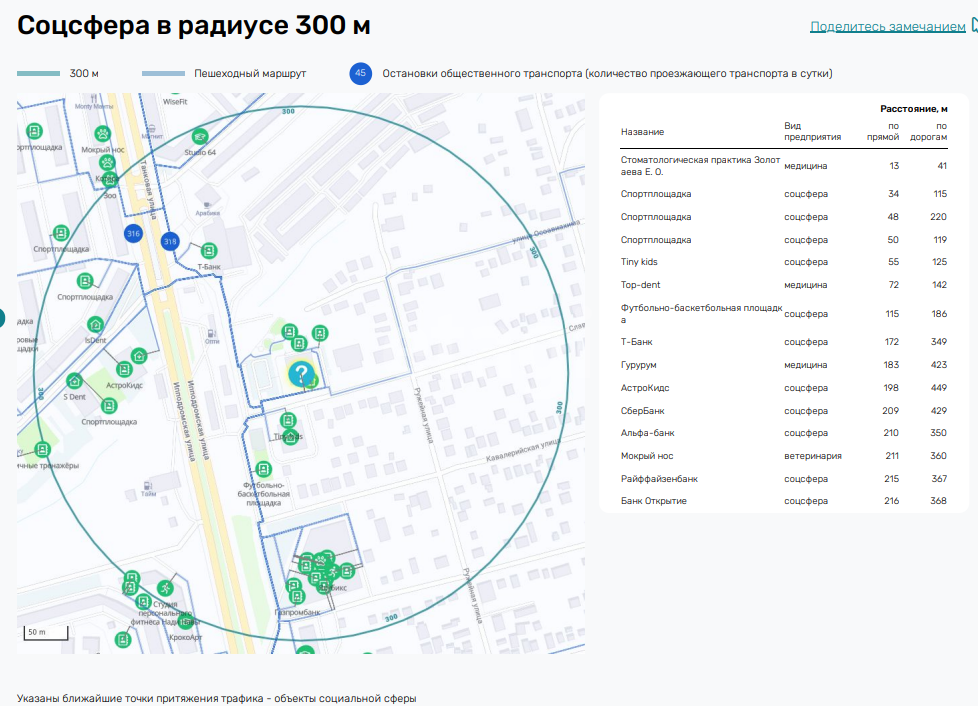Select the Т-Банк map marker
Viewport: 978px width, 706px height.
(x=209, y=251)
